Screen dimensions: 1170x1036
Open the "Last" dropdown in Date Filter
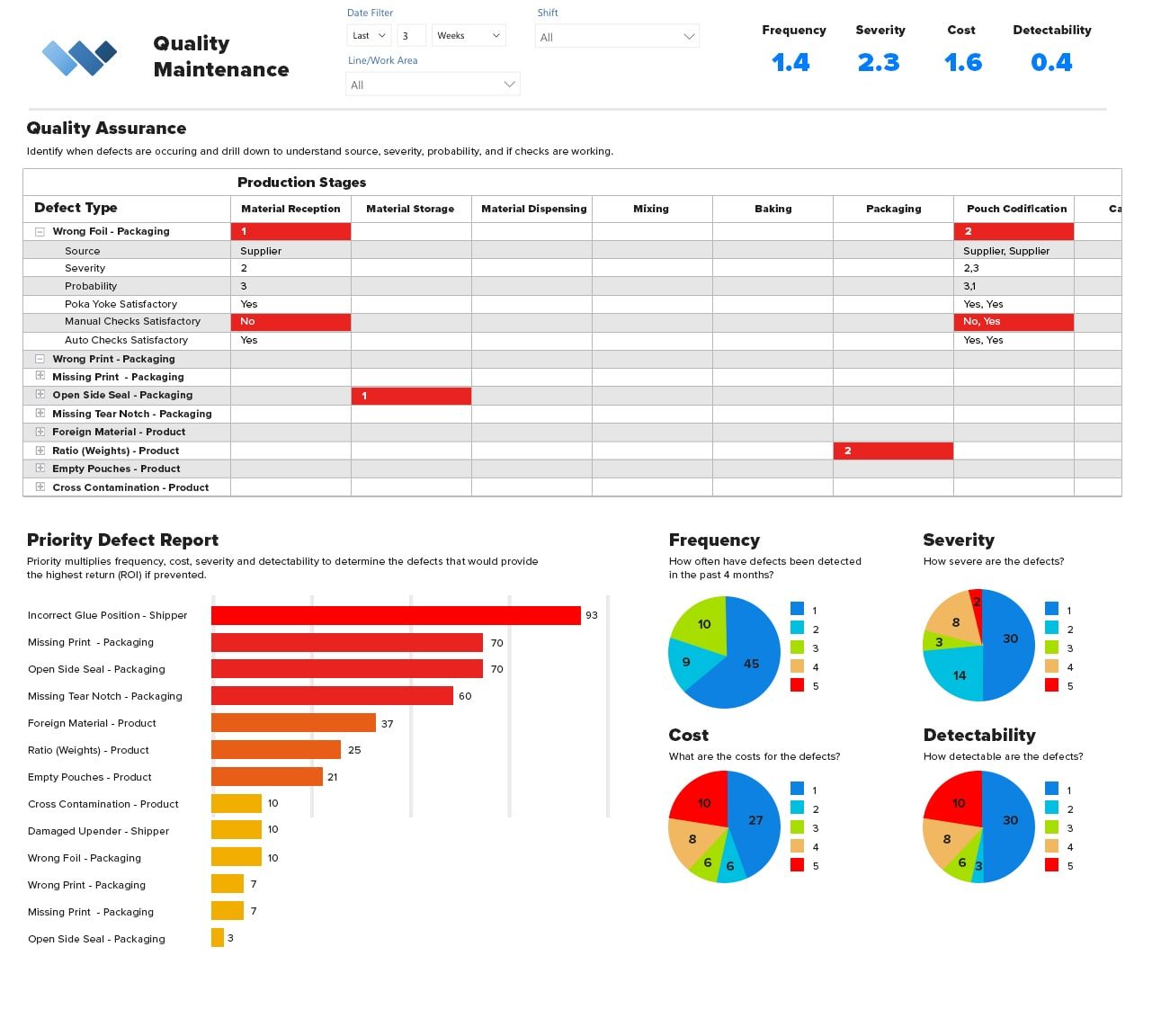click(x=368, y=35)
